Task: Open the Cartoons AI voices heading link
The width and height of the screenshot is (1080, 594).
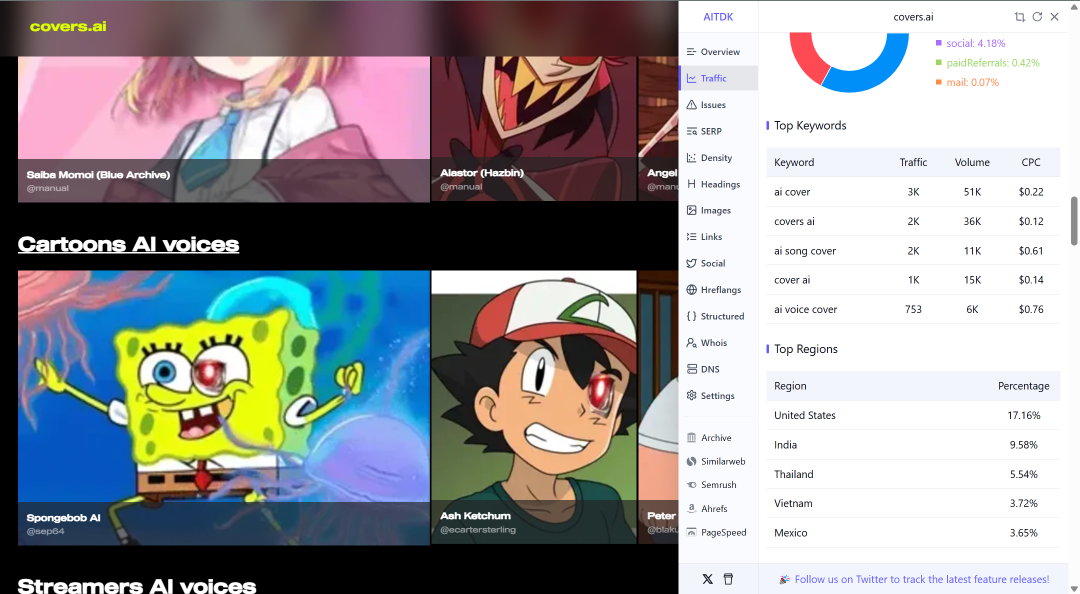Action: tap(128, 244)
